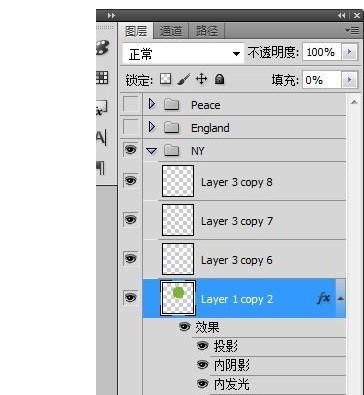The width and height of the screenshot is (364, 395).
Task: Toggle 内阴影 inner shadow effect eye
Action: 202,365
